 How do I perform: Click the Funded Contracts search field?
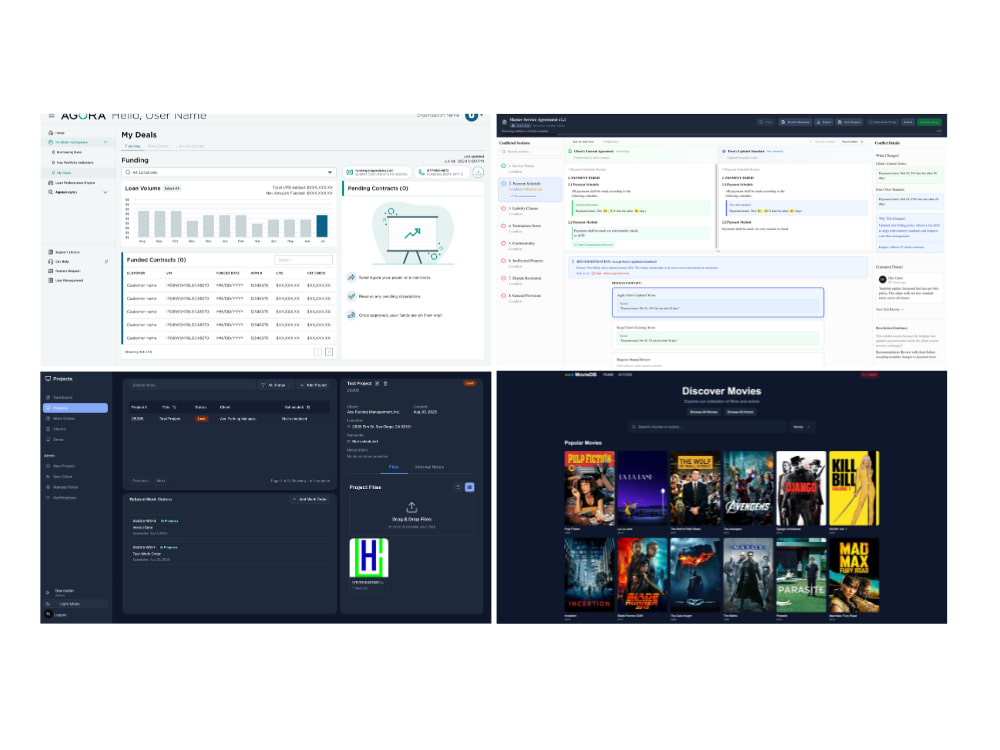coord(303,260)
